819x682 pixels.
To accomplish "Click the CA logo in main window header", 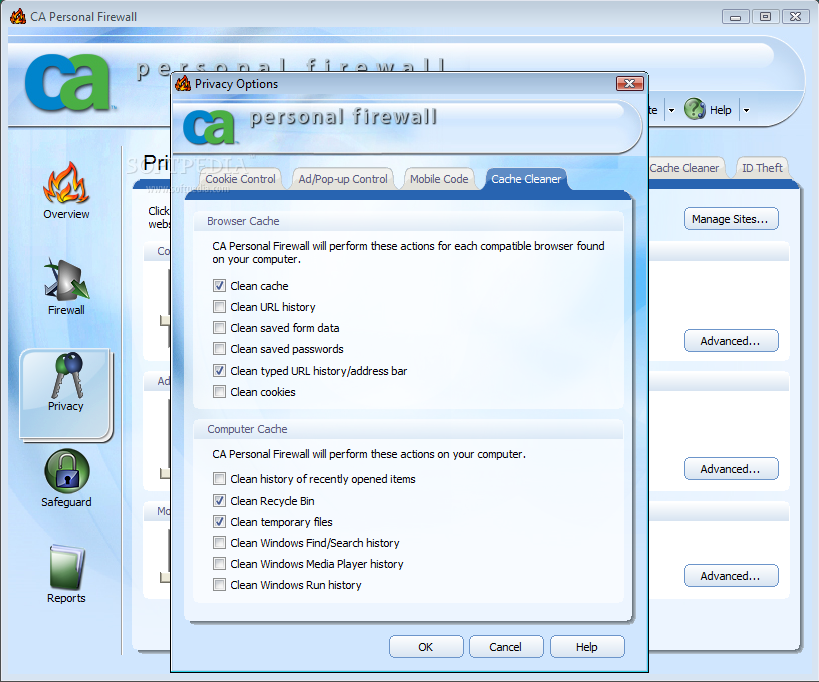I will [68, 83].
